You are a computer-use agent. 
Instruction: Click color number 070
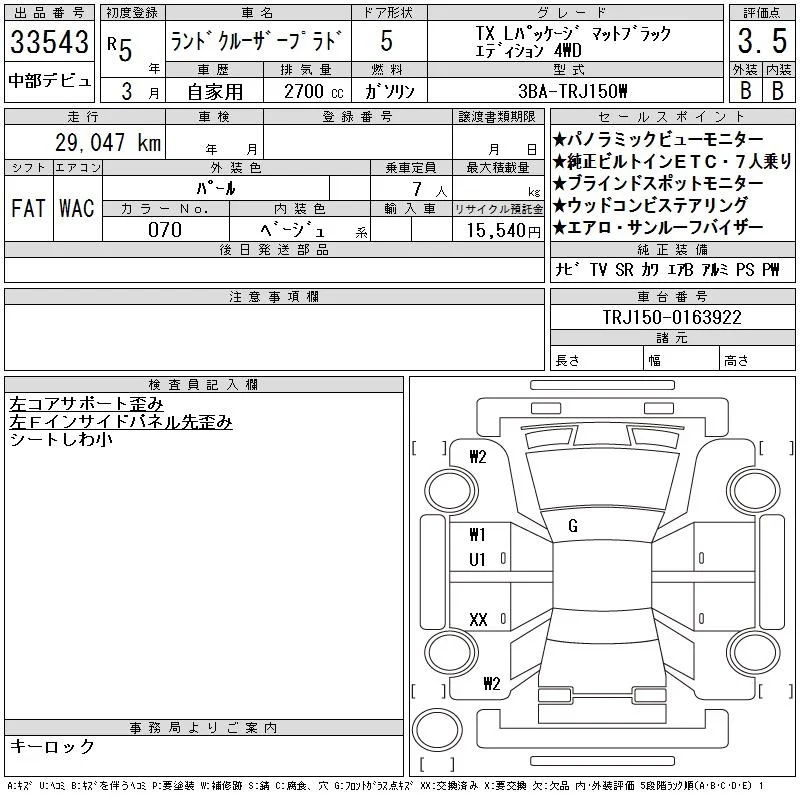(165, 230)
